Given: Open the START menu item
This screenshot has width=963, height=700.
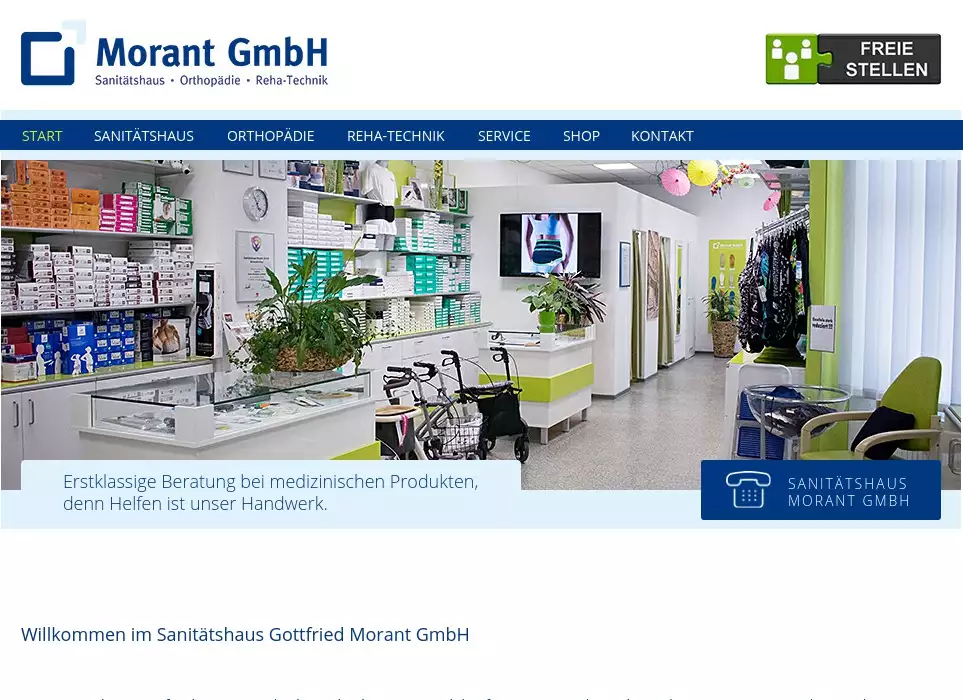Looking at the screenshot, I should tap(42, 136).
